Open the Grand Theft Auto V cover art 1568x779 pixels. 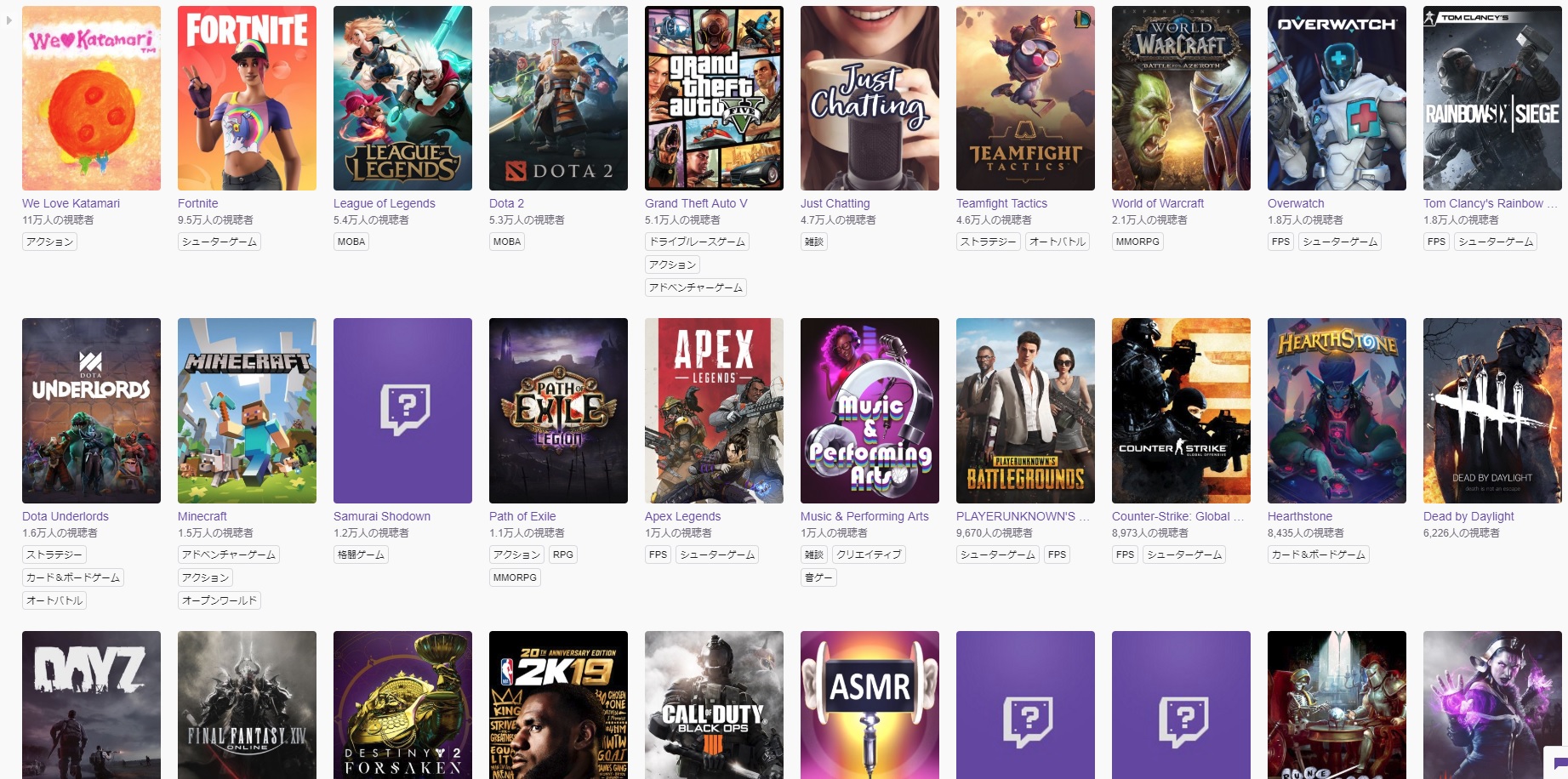pos(714,99)
